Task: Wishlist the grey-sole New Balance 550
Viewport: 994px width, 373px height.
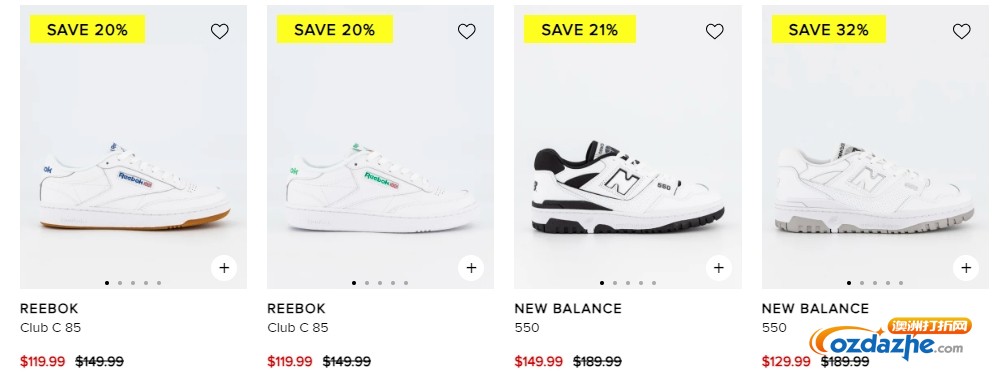Action: [x=962, y=31]
